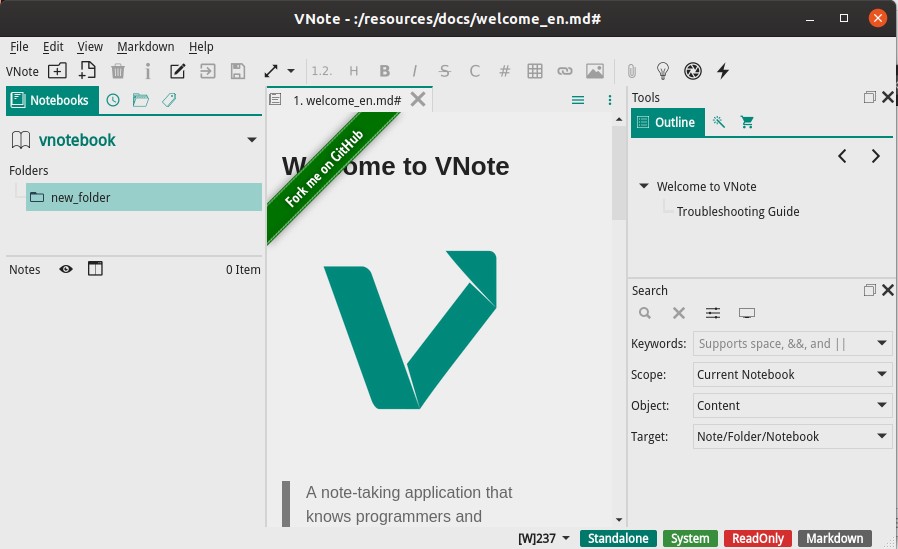Viewport: 898px width, 549px height.
Task: Open the Cart tab in Tools
Action: click(747, 122)
